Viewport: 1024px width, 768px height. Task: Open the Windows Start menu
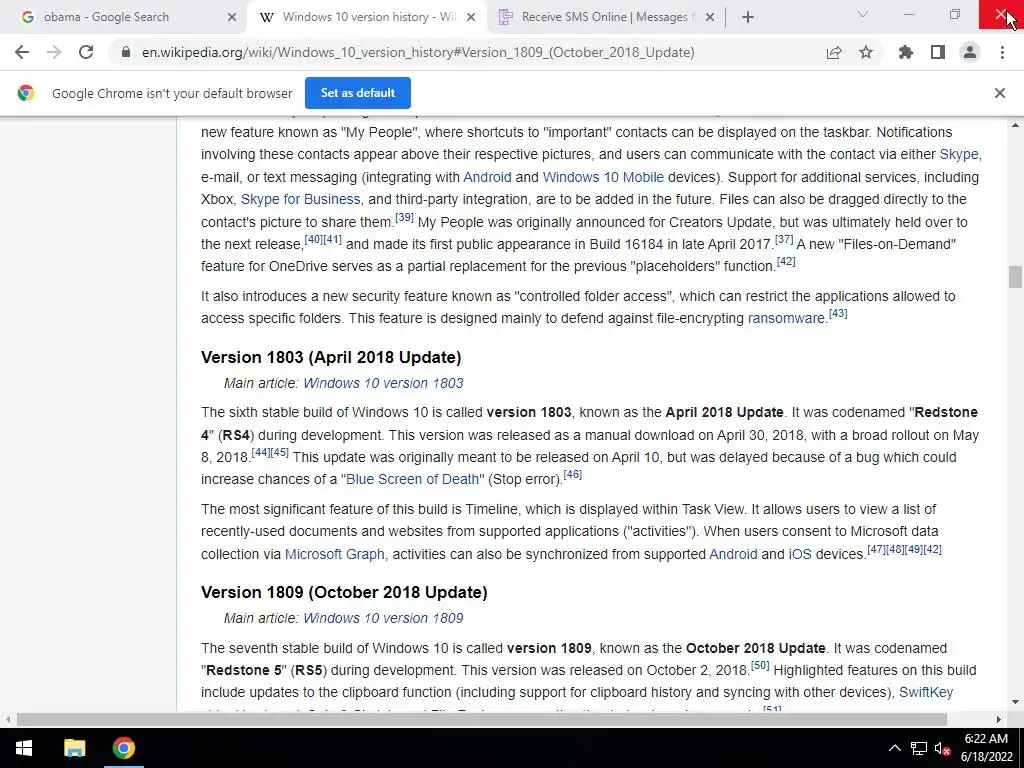pyautogui.click(x=24, y=748)
